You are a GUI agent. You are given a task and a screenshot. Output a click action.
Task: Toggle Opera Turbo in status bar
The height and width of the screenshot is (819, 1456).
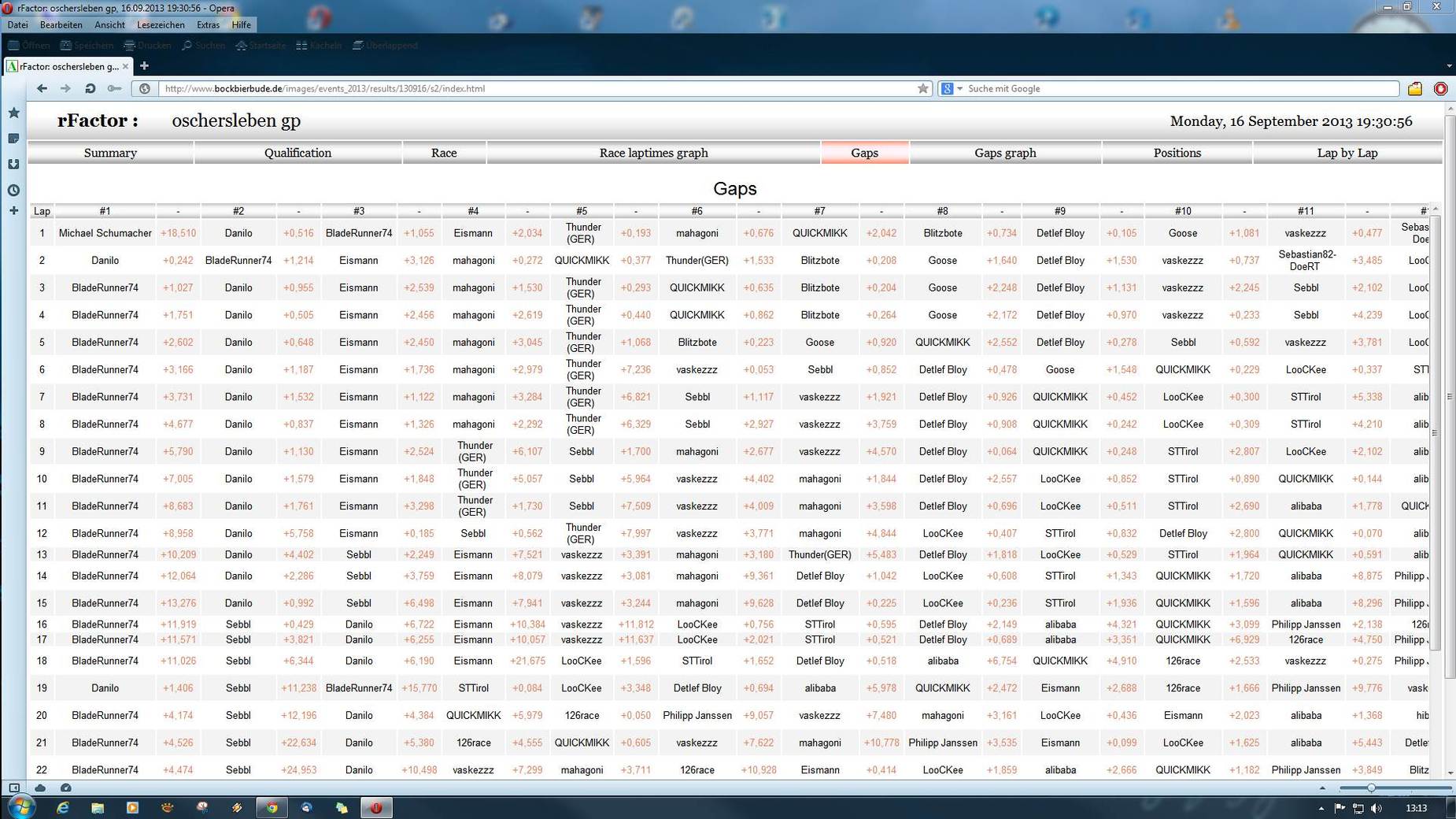point(66,787)
